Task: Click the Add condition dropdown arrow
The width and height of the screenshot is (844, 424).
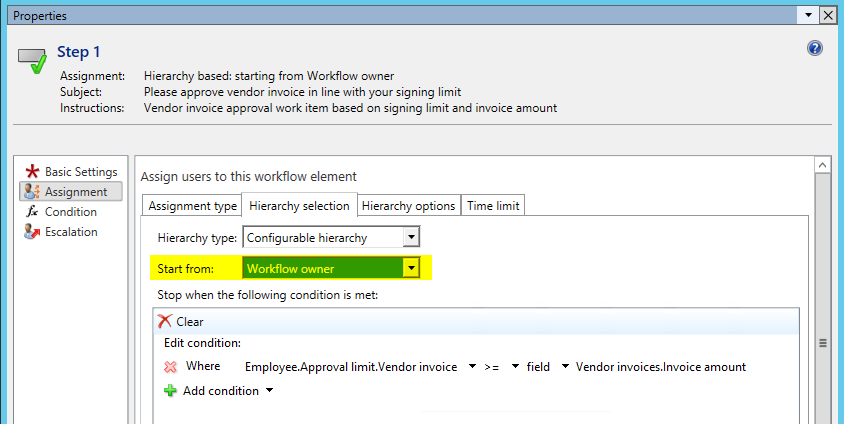Action: click(268, 391)
